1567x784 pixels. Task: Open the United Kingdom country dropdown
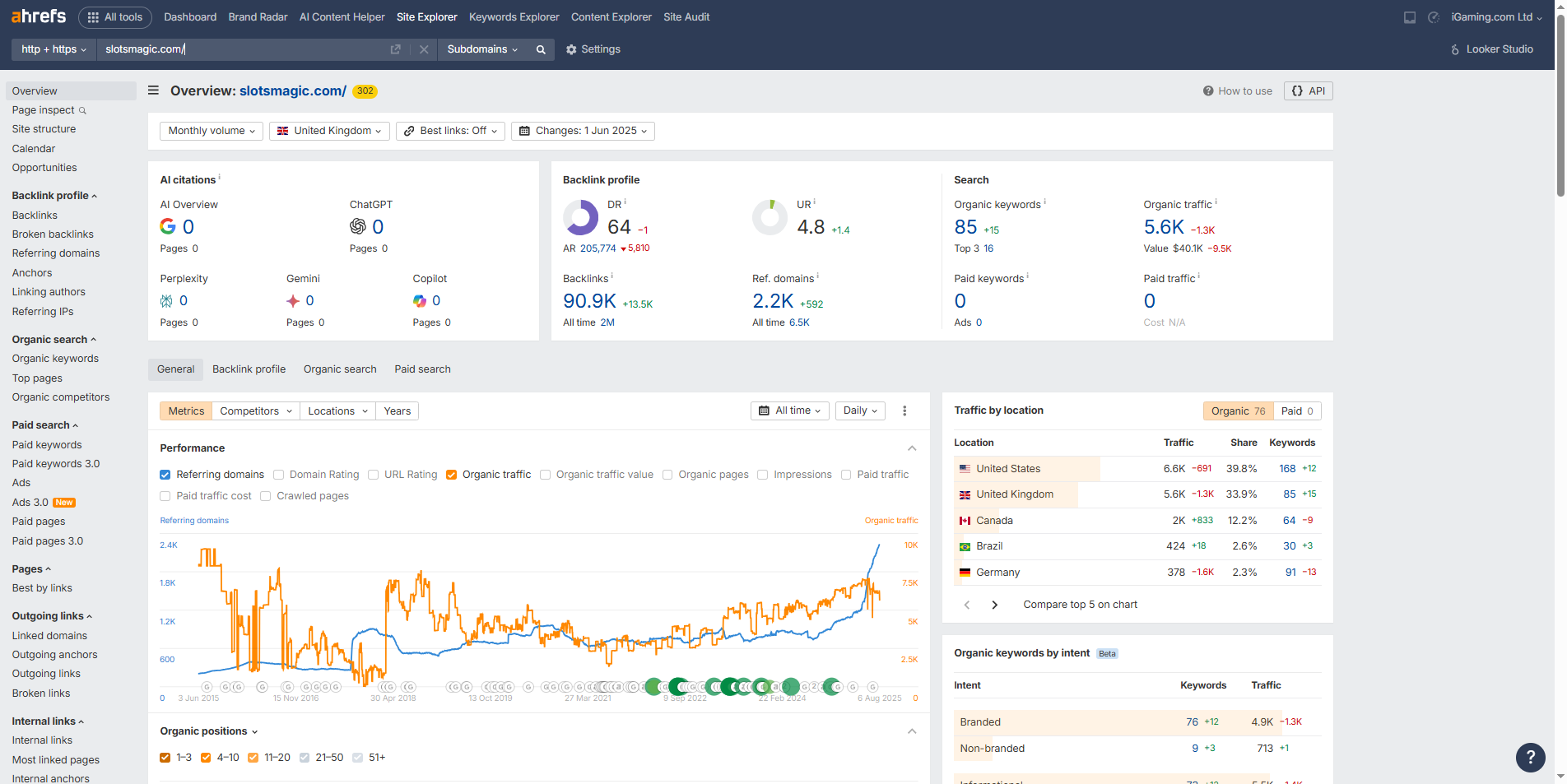pyautogui.click(x=329, y=131)
